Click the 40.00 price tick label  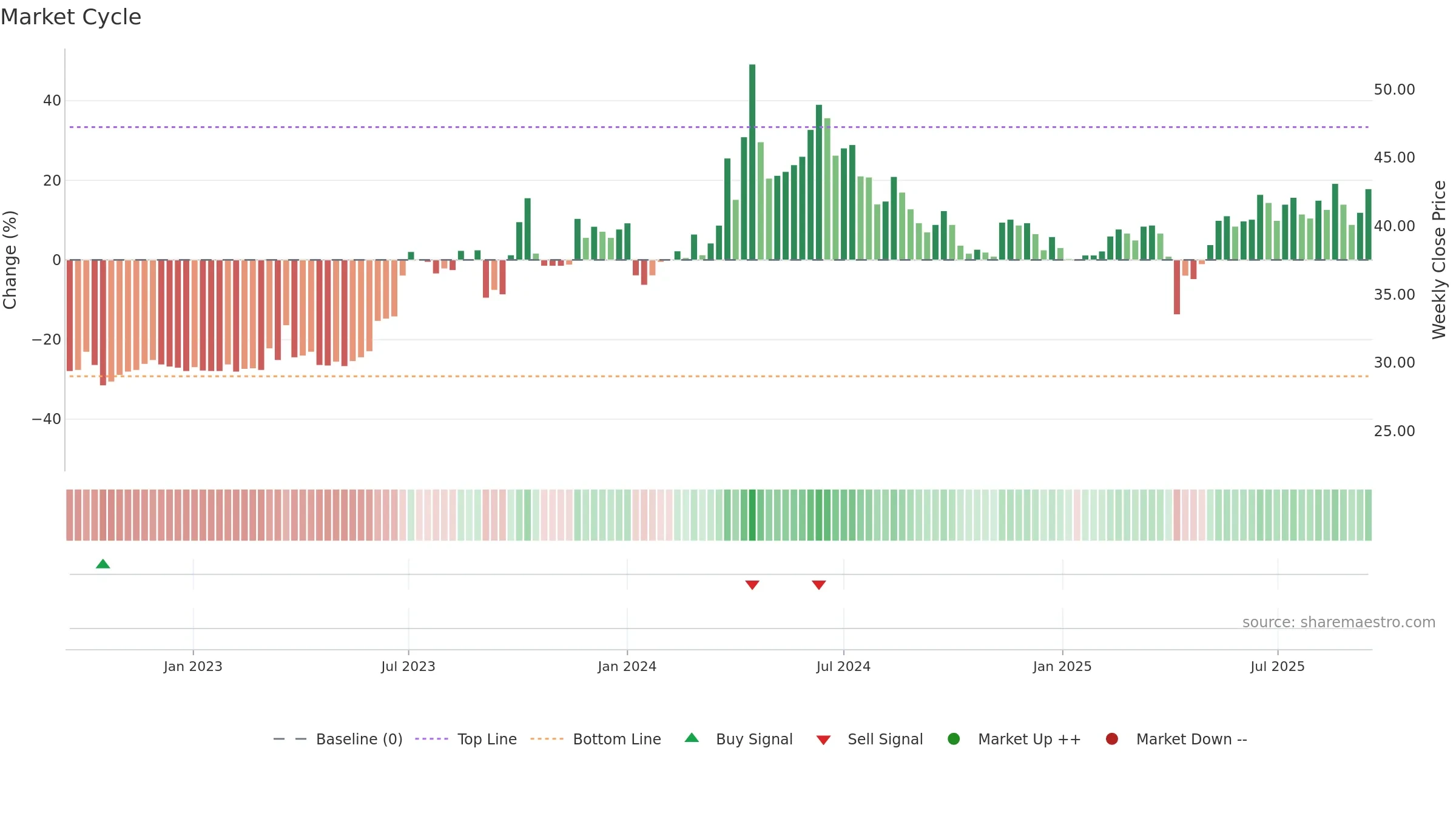[1394, 226]
